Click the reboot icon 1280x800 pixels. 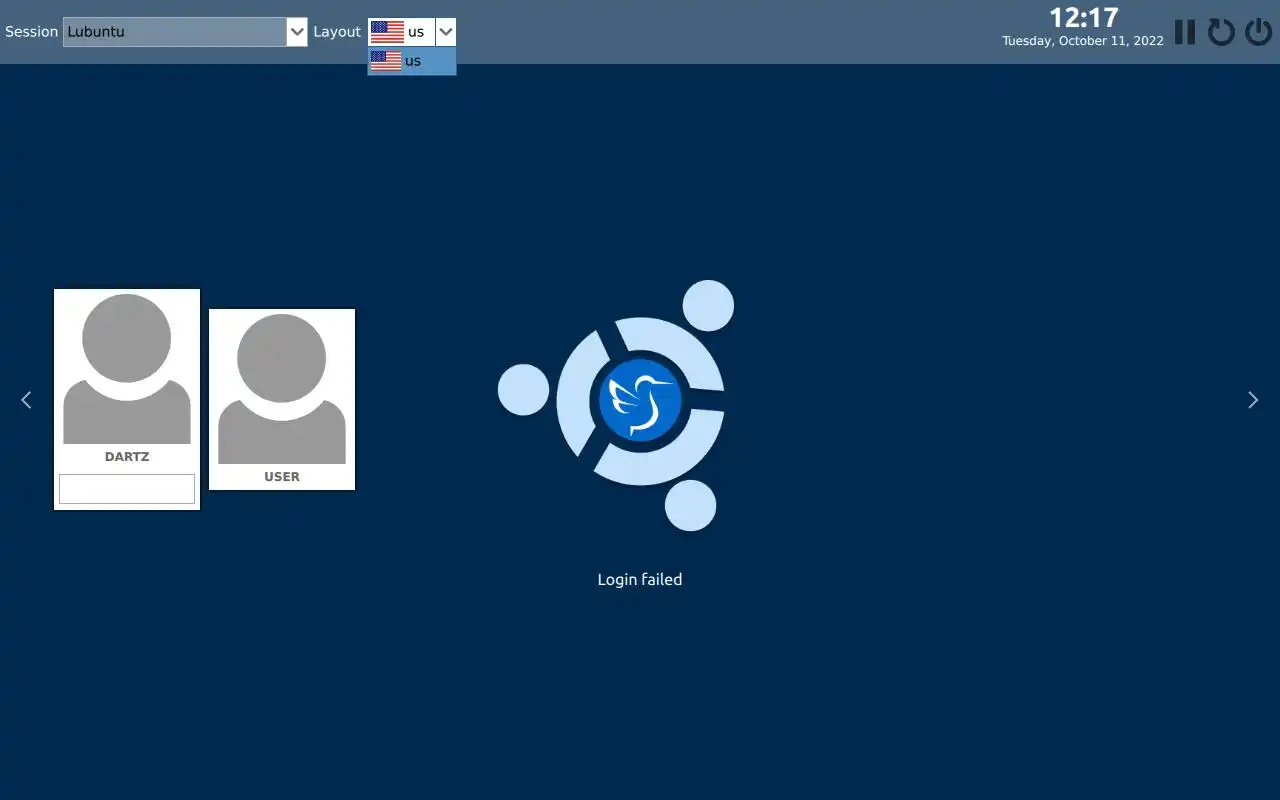coord(1221,32)
